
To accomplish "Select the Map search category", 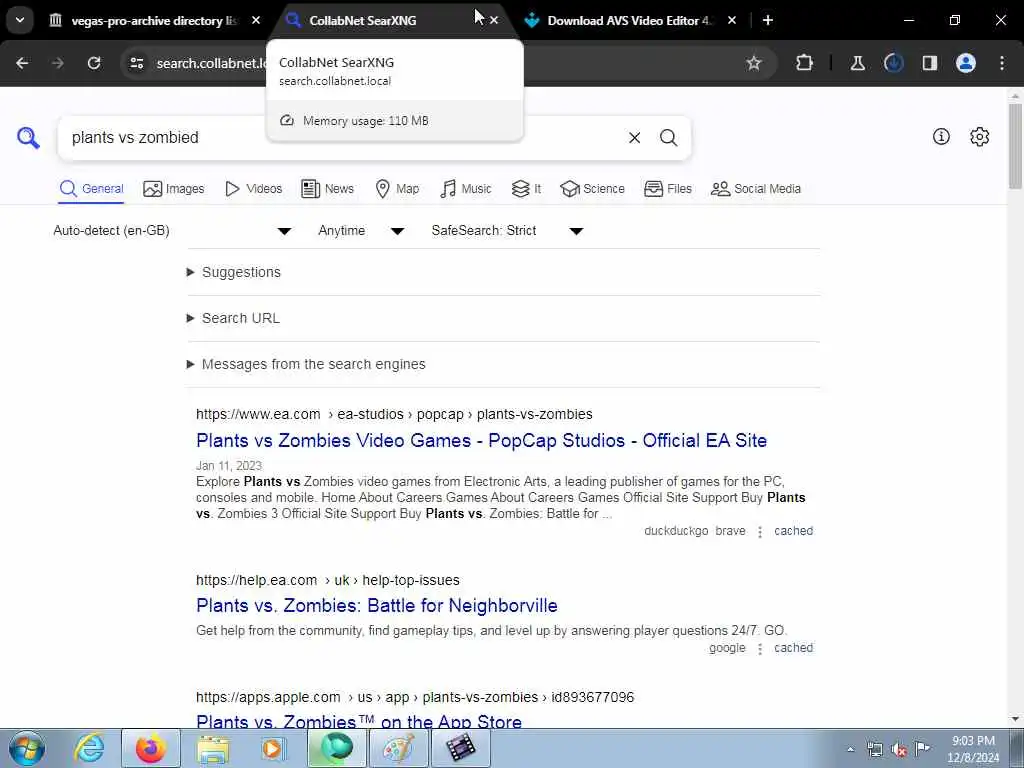I will [x=397, y=189].
